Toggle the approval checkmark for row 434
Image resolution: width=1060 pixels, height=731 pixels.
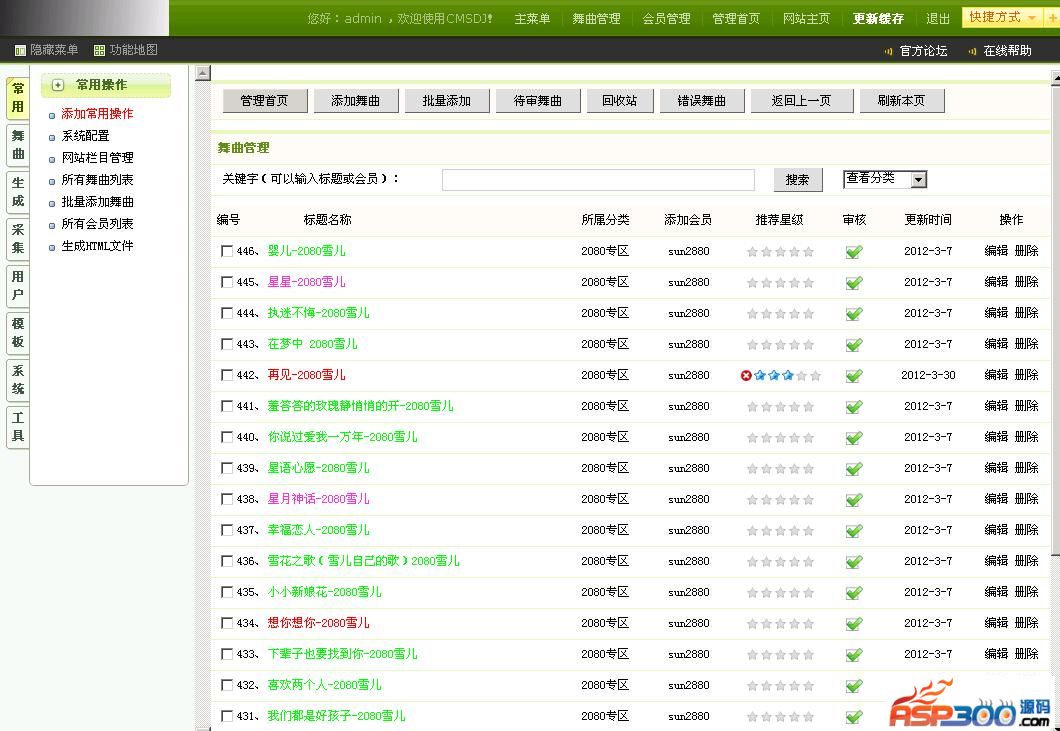(854, 623)
